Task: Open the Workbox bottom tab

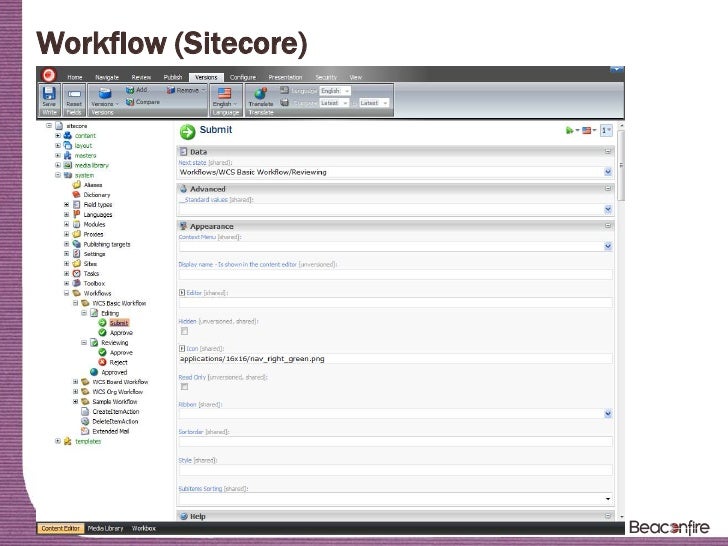Action: [143, 528]
